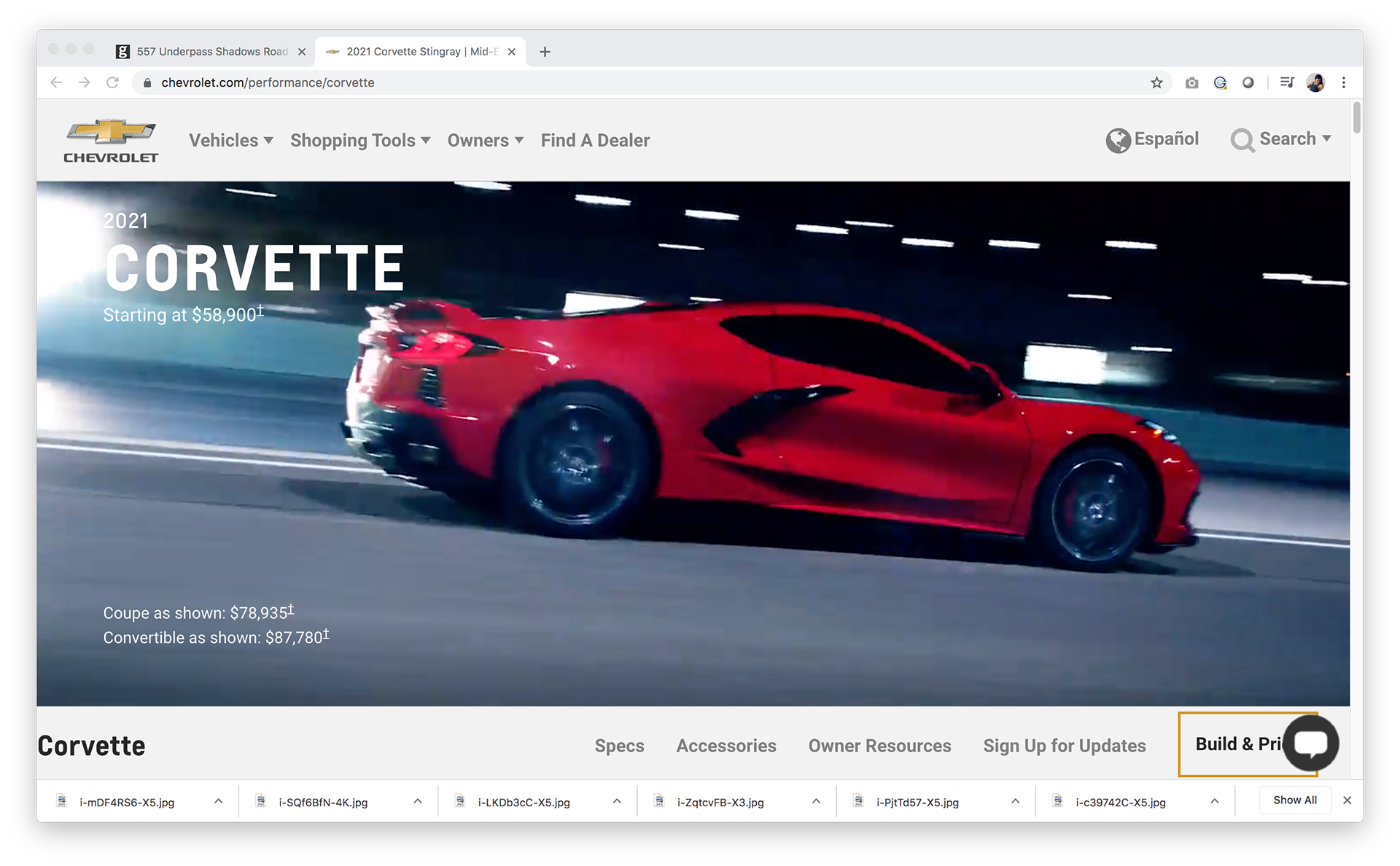Open the downloaded i-LKDb3cC-X5.jpg file
This screenshot has width=1400, height=866.
(524, 802)
